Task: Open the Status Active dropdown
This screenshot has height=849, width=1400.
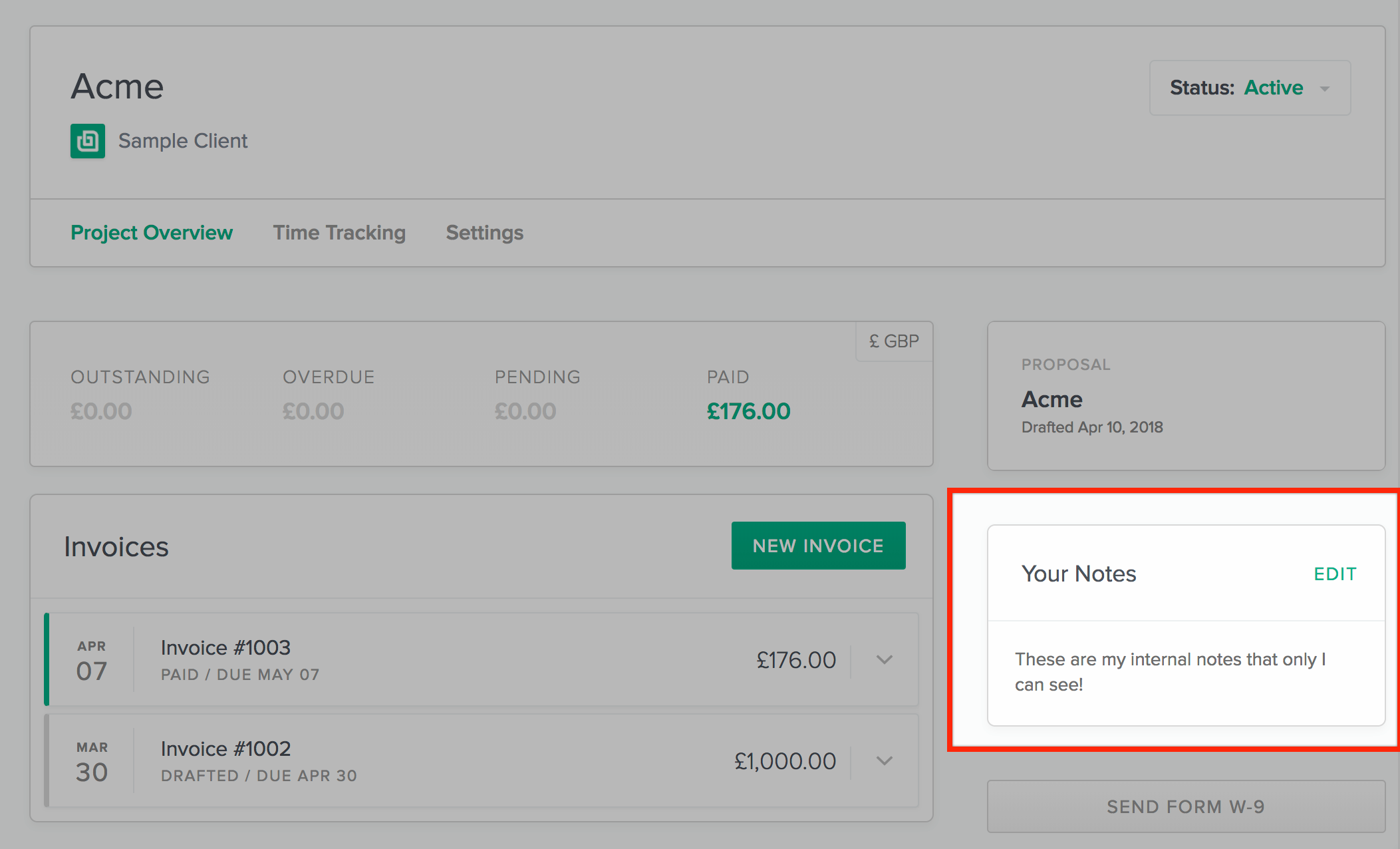Action: (1249, 88)
